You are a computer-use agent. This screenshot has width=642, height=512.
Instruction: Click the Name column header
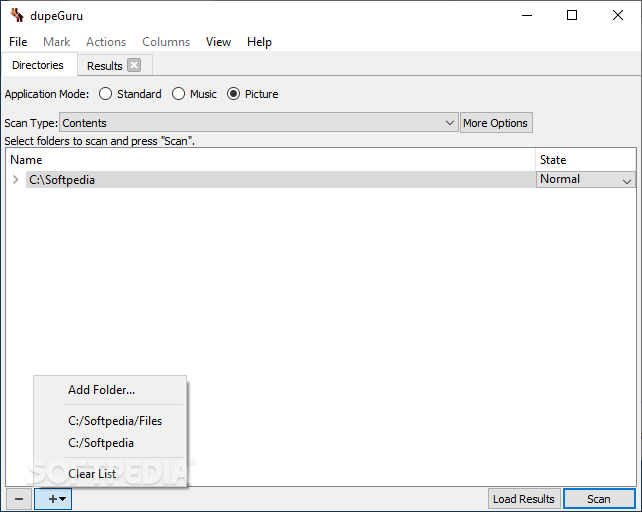coord(271,160)
